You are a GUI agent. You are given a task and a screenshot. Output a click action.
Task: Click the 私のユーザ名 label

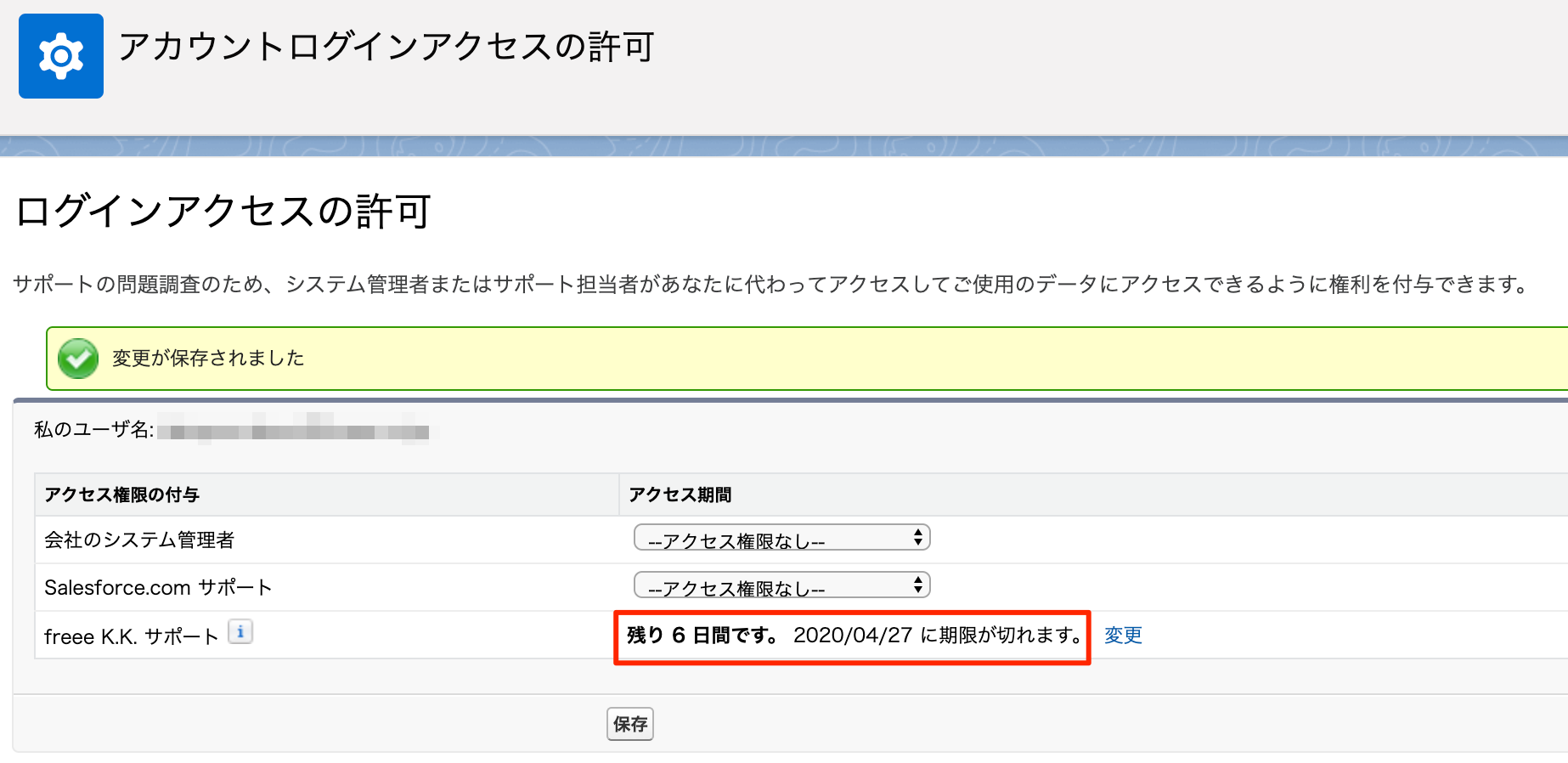click(94, 429)
